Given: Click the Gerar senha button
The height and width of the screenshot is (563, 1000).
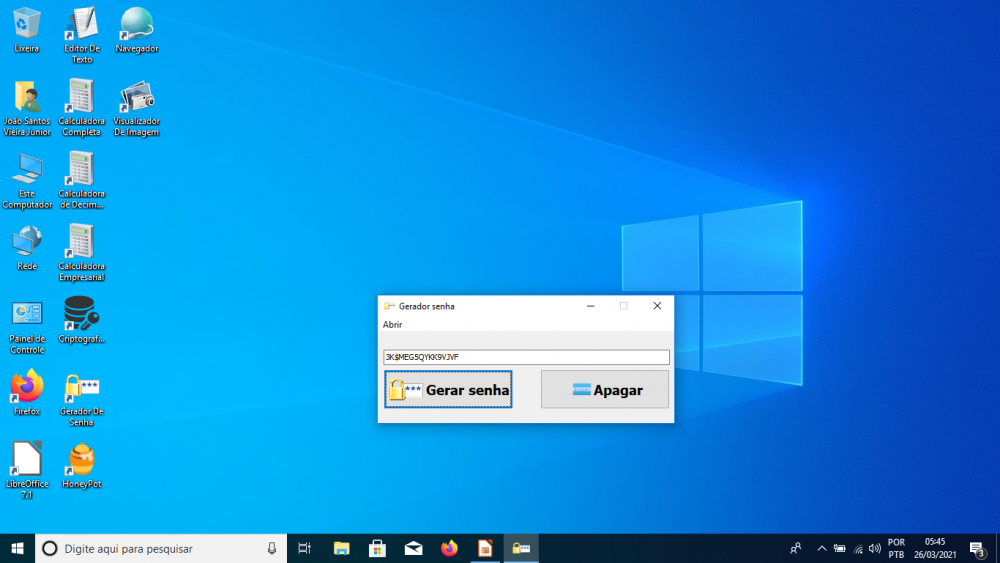Looking at the screenshot, I should click(448, 390).
